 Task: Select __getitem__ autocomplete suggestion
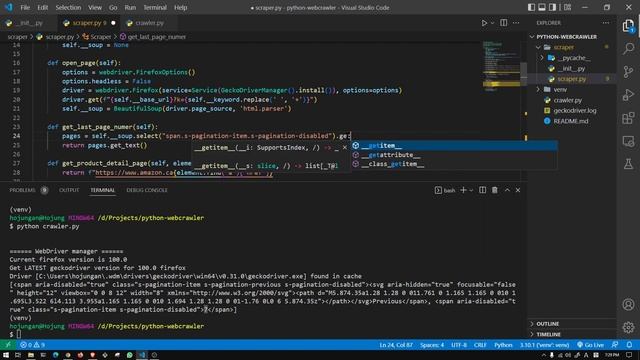(x=454, y=146)
